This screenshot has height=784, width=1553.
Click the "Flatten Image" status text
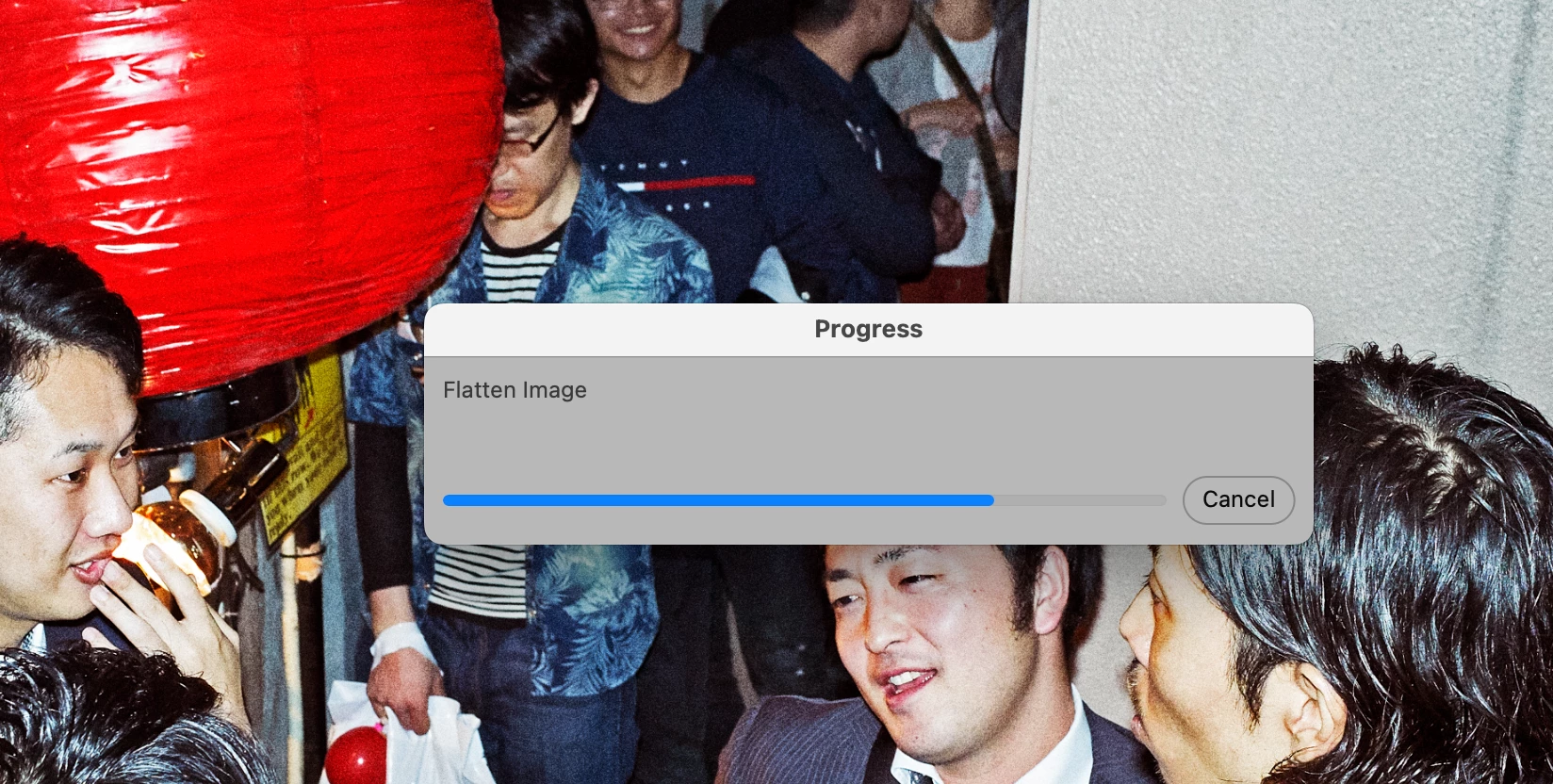(515, 390)
